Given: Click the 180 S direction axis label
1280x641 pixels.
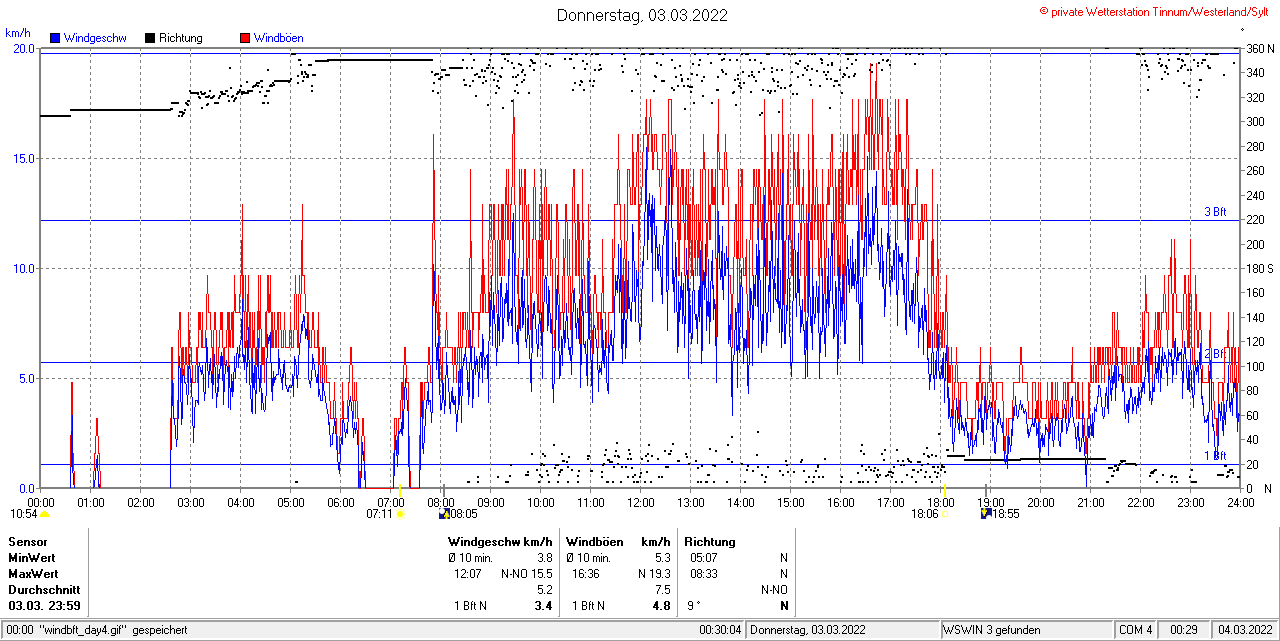Looking at the screenshot, I should pos(1259,268).
